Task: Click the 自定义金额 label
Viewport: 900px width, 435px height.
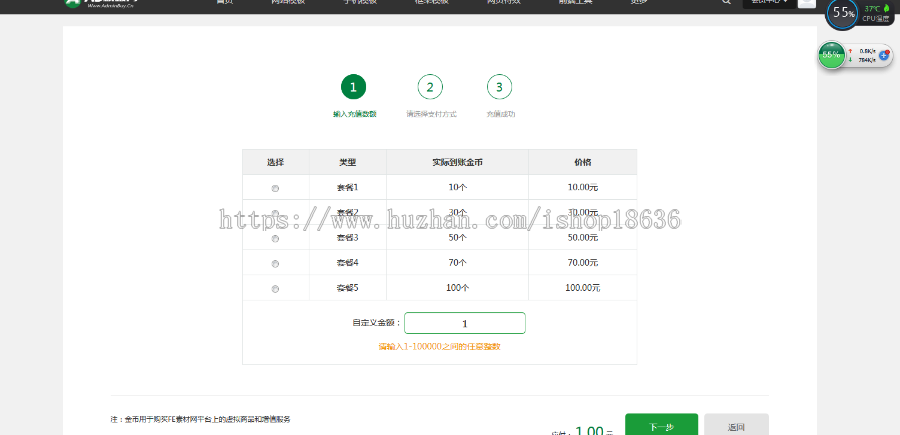Action: tap(377, 323)
